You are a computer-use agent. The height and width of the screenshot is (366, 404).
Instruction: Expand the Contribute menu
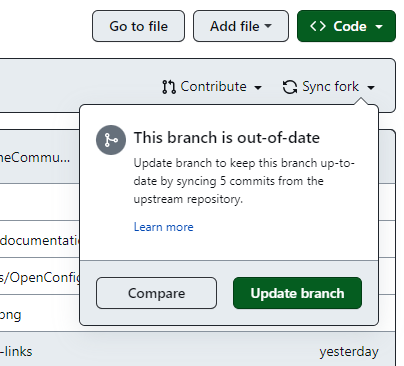point(212,87)
